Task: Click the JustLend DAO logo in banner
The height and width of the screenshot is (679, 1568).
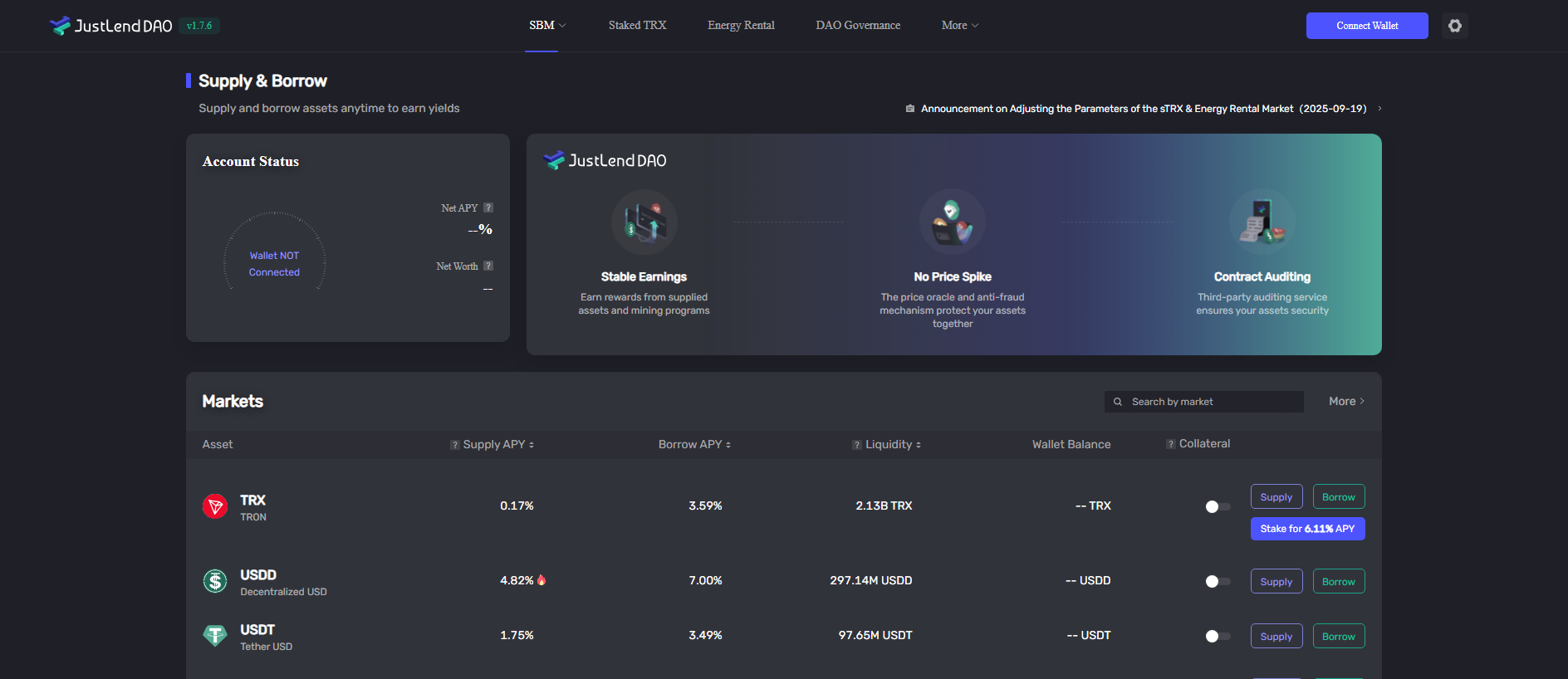Action: (x=605, y=160)
